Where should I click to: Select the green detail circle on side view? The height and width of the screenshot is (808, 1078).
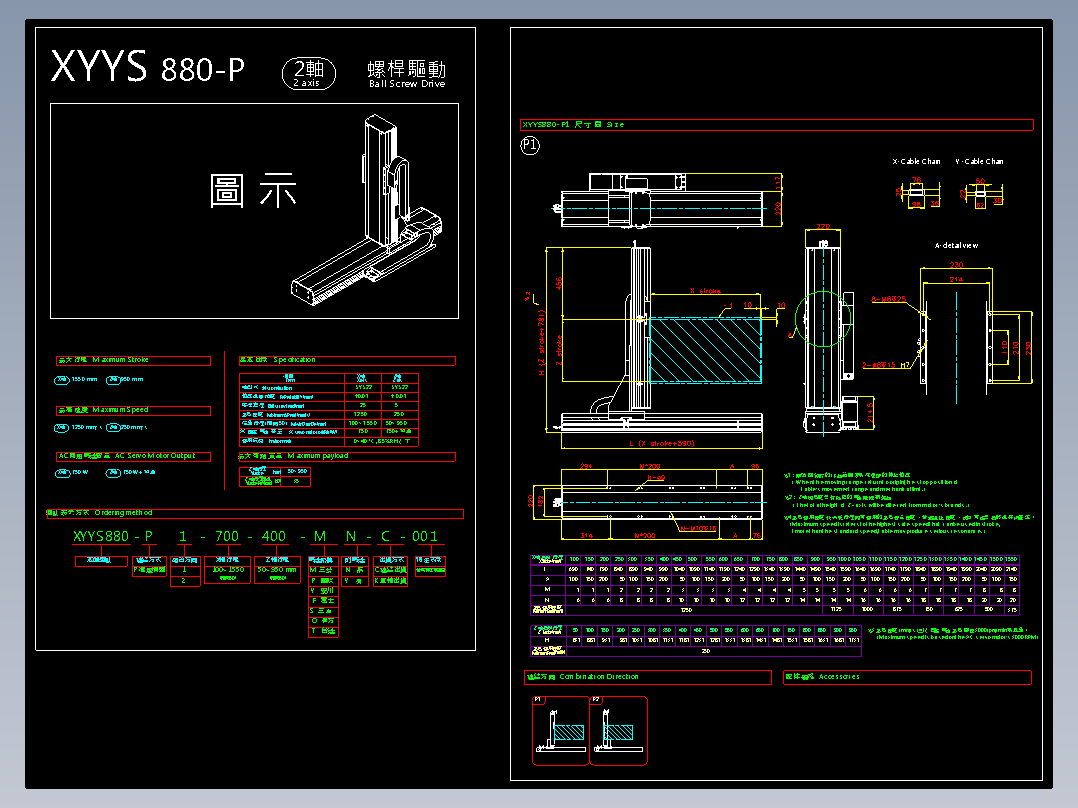[x=823, y=320]
